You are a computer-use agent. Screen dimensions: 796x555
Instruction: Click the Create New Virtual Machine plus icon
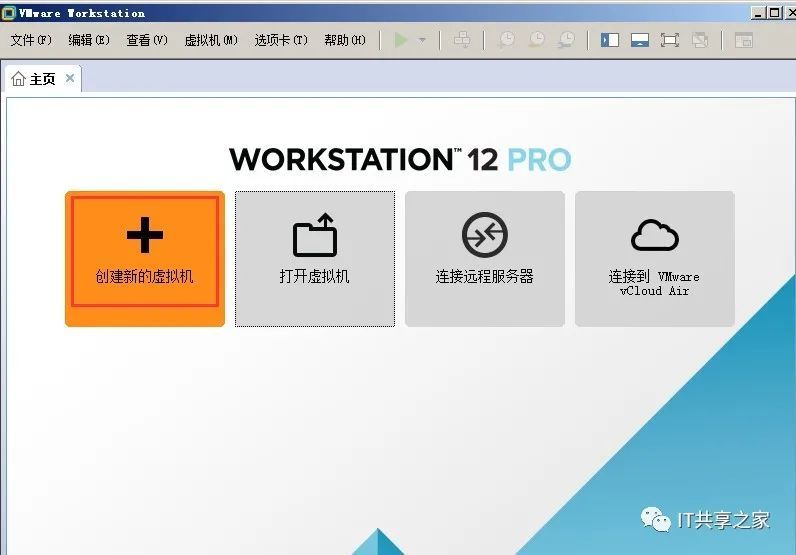point(144,236)
